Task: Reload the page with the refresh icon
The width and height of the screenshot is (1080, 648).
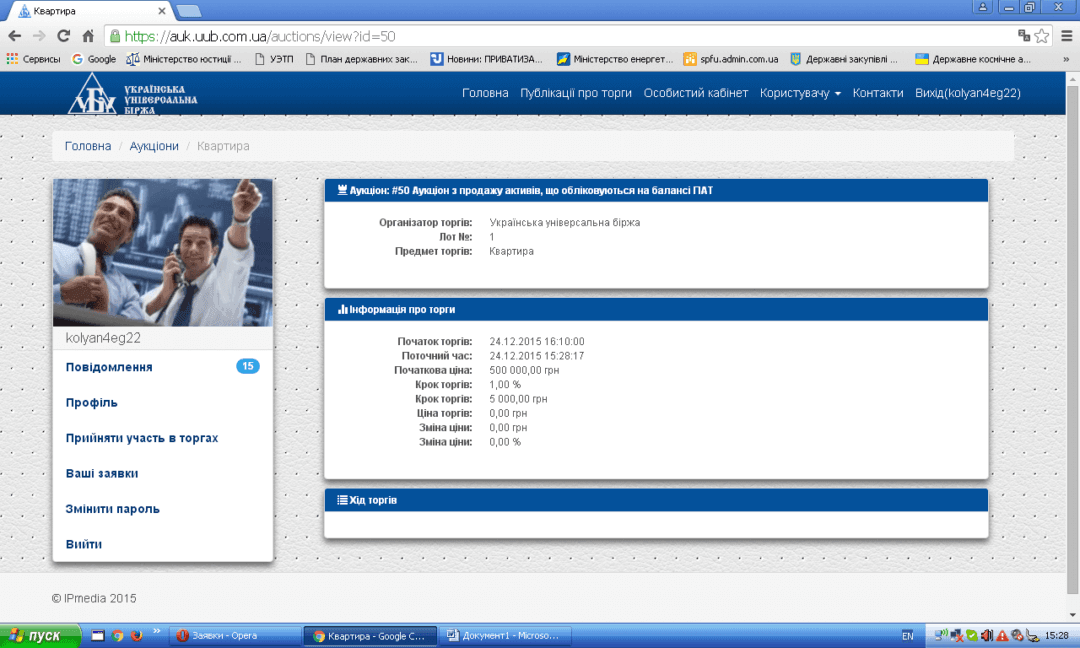Action: point(64,36)
